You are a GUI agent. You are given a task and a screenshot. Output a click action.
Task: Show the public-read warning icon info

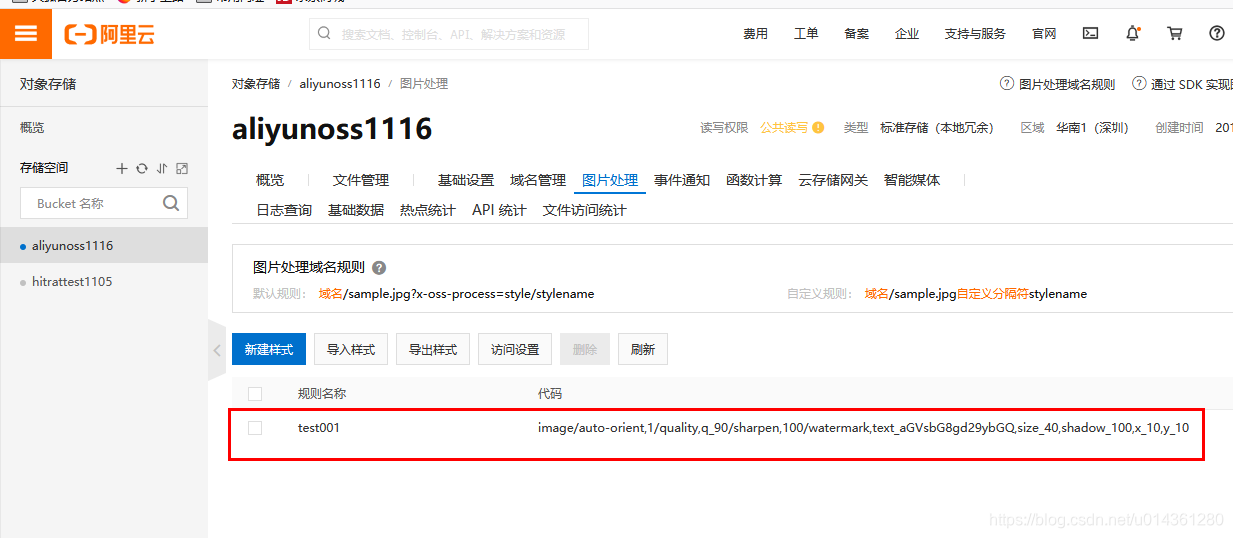click(x=818, y=128)
